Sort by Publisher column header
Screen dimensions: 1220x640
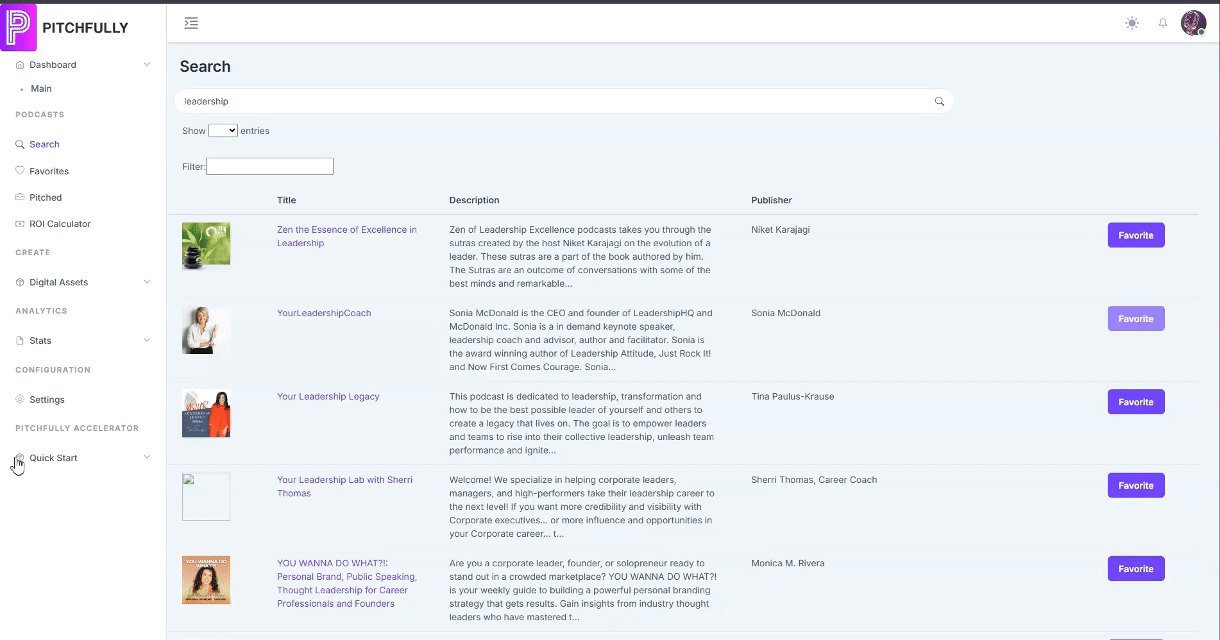pyautogui.click(x=771, y=200)
